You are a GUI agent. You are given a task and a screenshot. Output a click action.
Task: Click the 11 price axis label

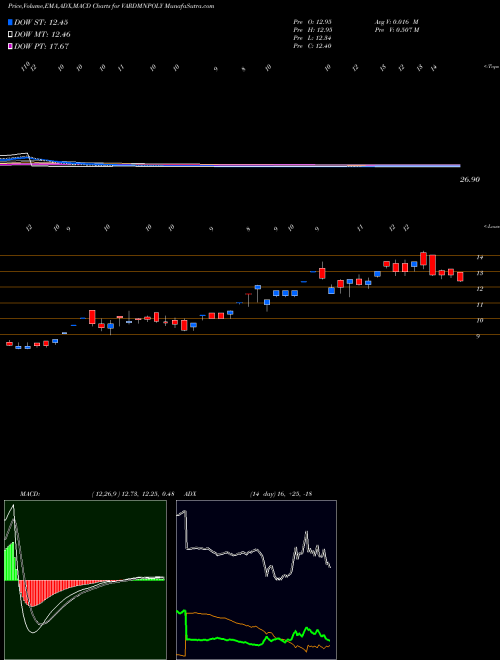click(479, 305)
